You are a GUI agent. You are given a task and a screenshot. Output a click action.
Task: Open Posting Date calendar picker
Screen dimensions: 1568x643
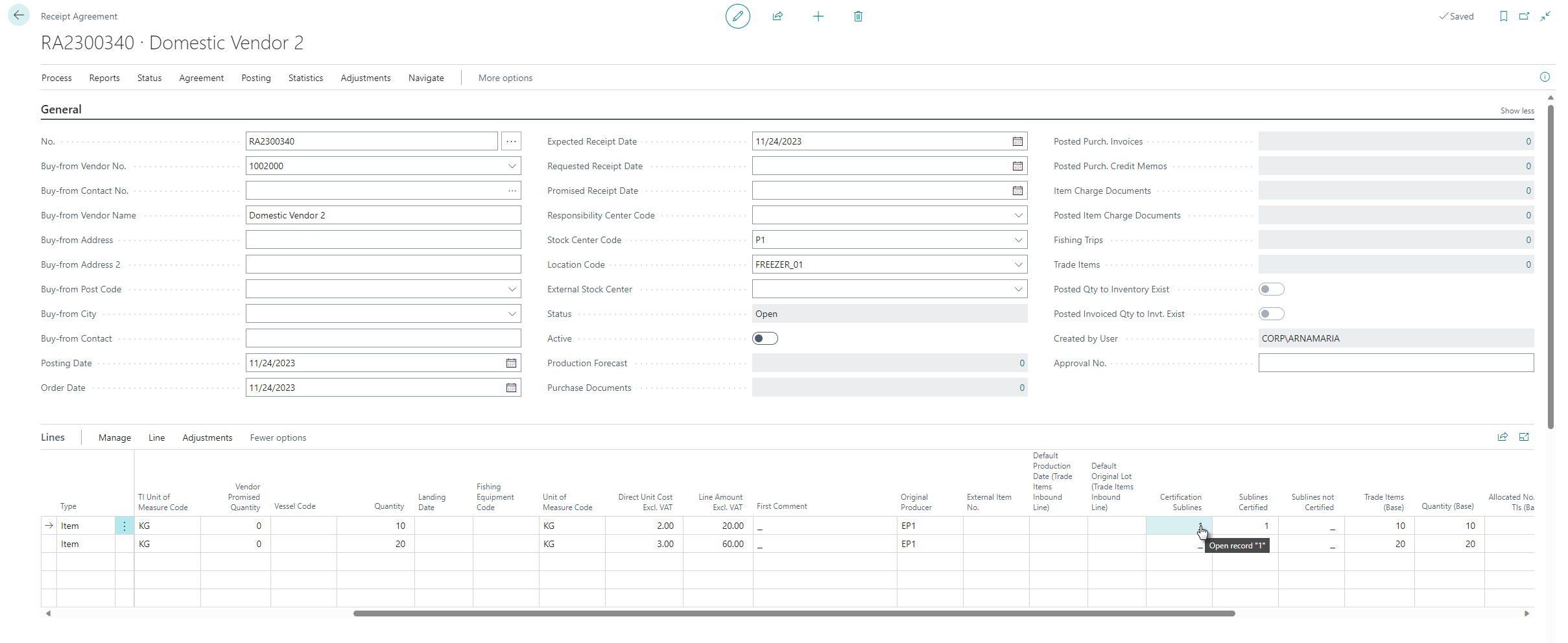pyautogui.click(x=511, y=363)
